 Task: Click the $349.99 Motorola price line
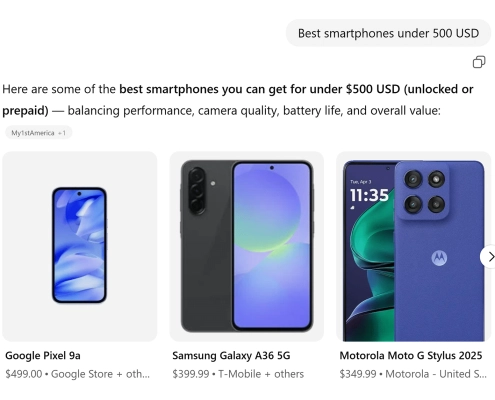click(x=413, y=374)
